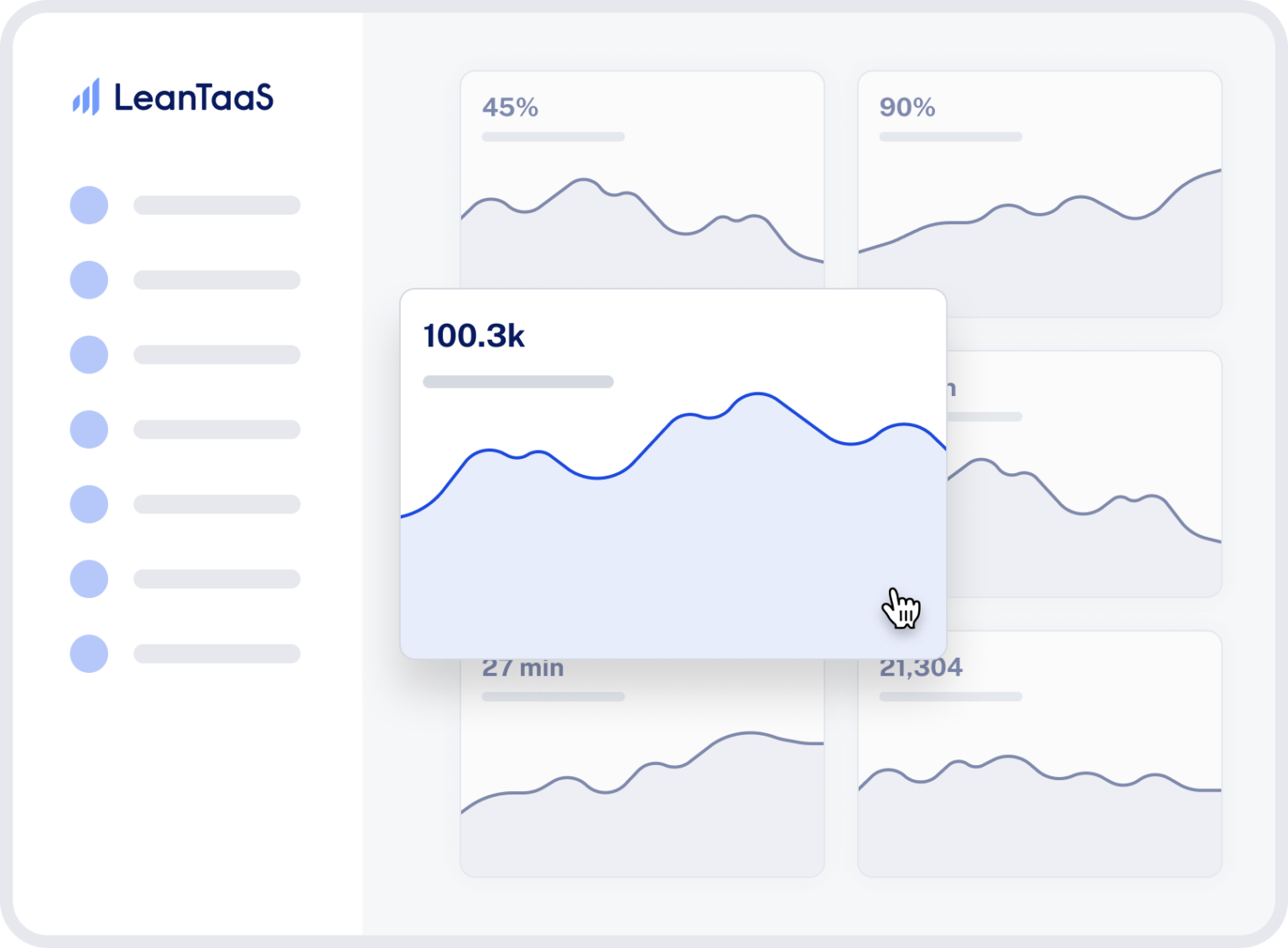Select the sixth sidebar circle icon
The height and width of the screenshot is (948, 1288).
point(89,579)
